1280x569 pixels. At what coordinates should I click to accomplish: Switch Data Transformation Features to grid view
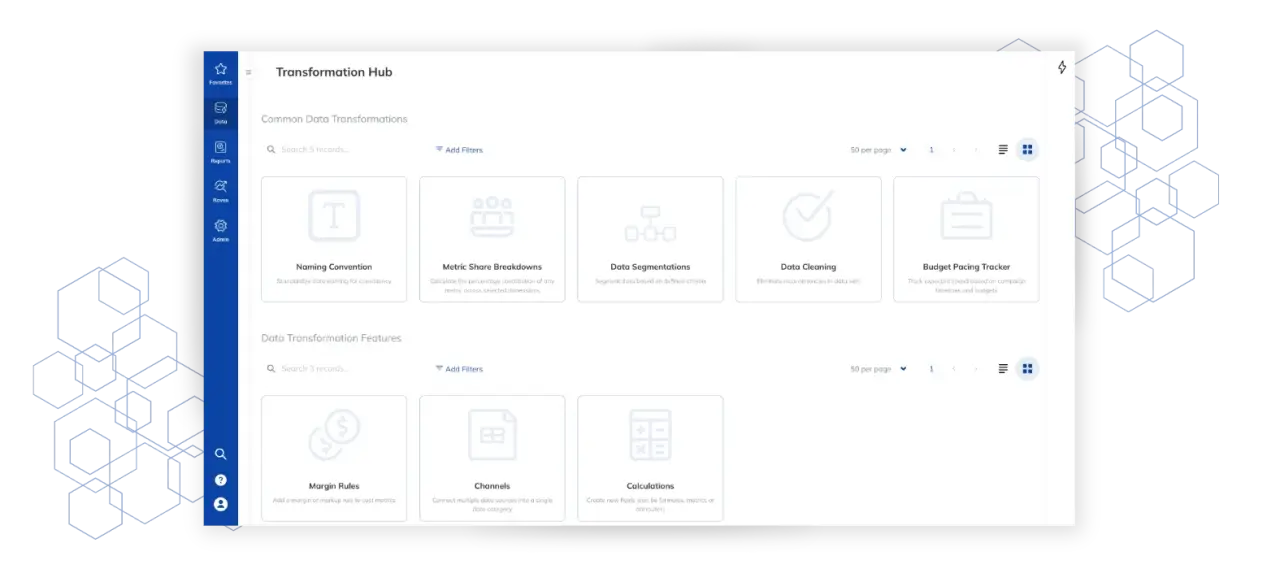[1027, 369]
